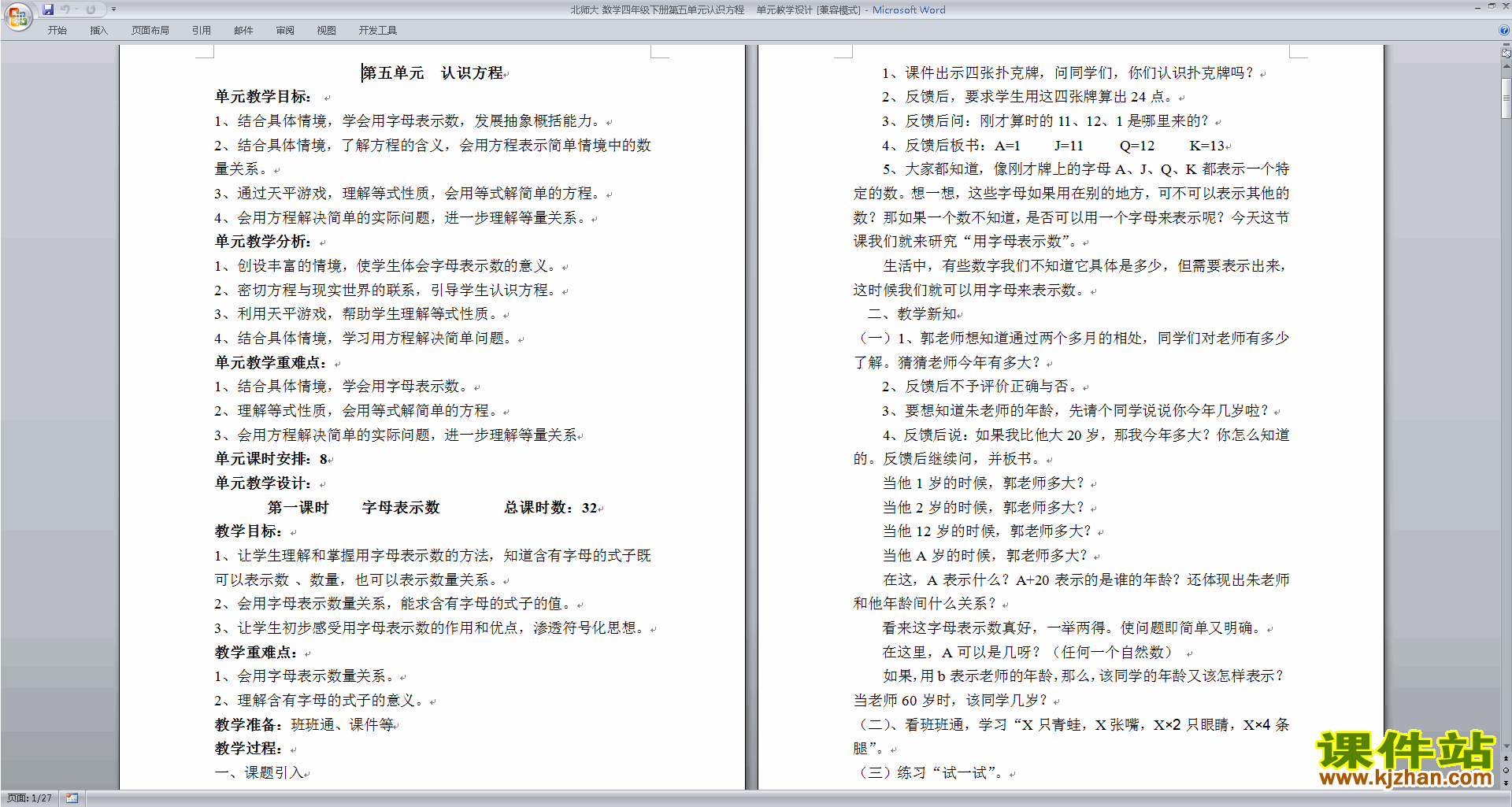Image resolution: width=1512 pixels, height=807 pixels.
Task: Switch to the 视图 ribbon tab
Action: (x=327, y=30)
